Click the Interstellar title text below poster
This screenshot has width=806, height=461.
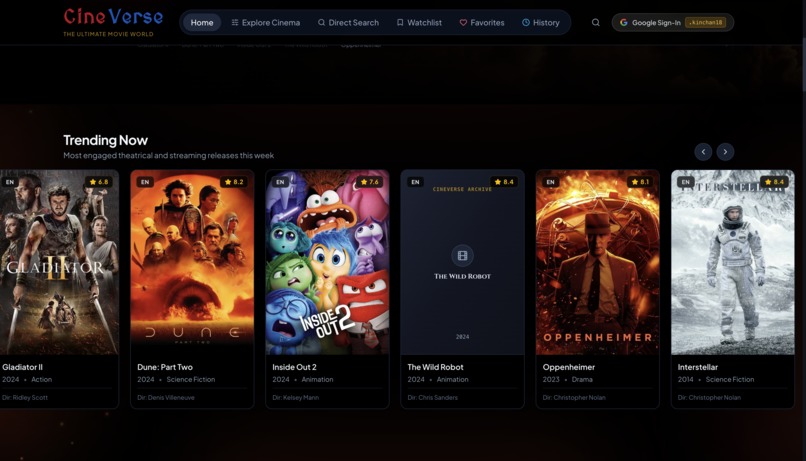coord(698,367)
